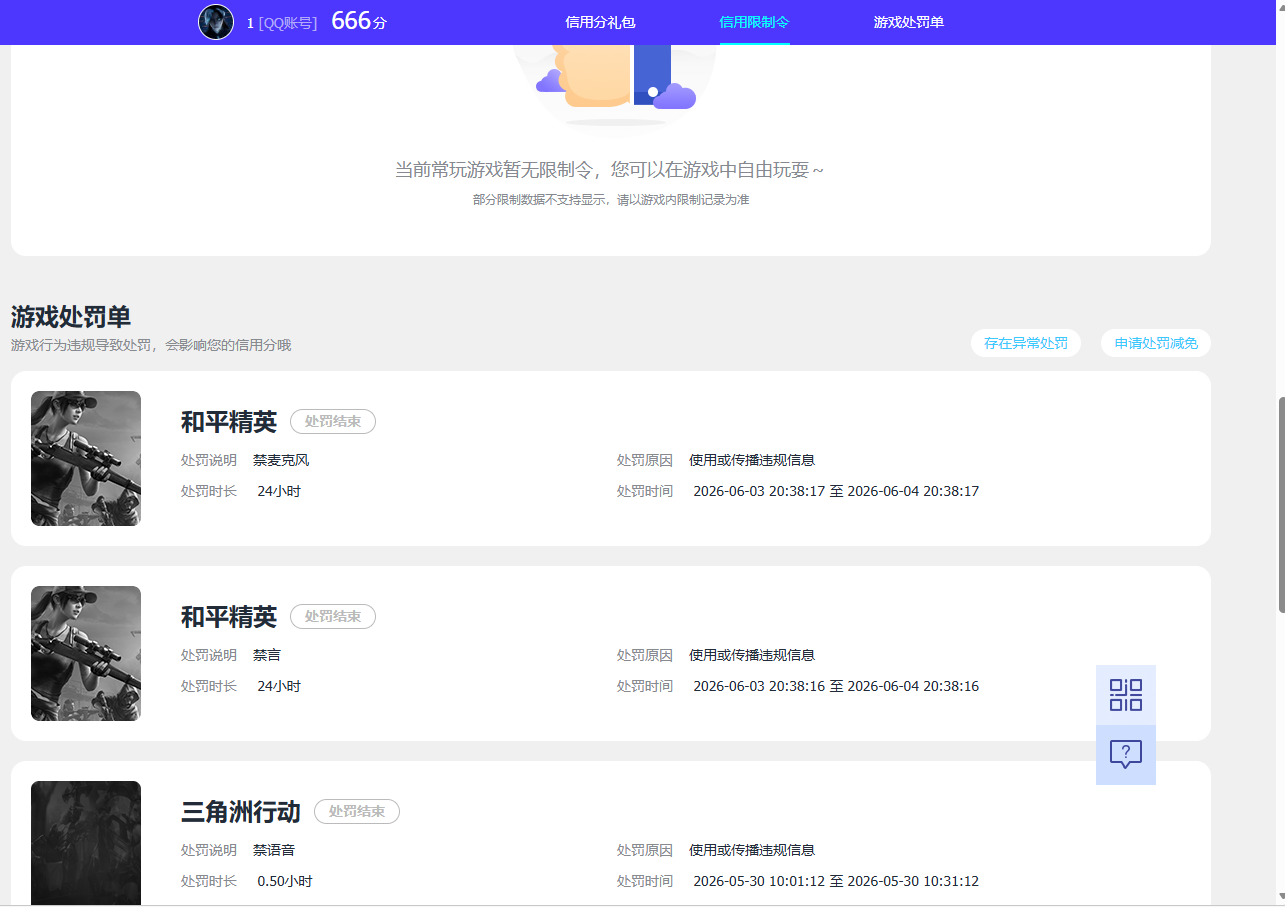Click the 666分 credit score

[359, 21]
